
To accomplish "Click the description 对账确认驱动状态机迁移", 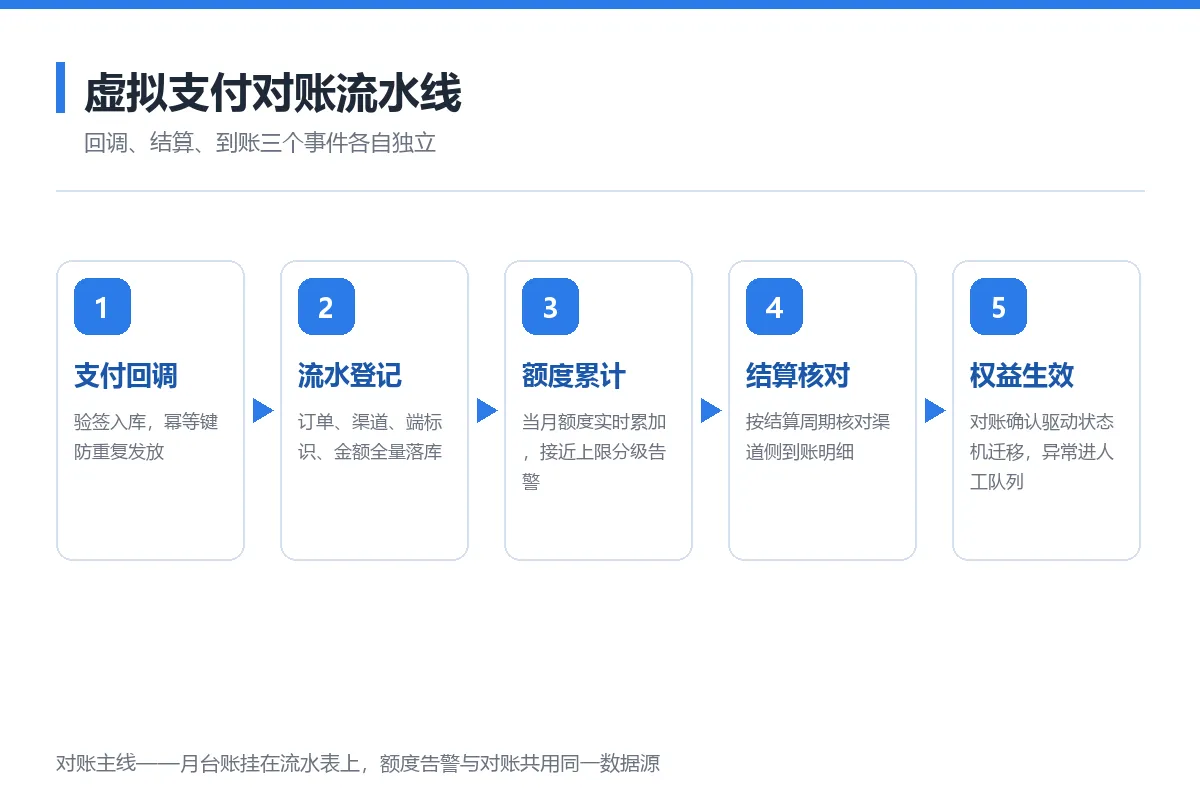I will tap(1042, 452).
